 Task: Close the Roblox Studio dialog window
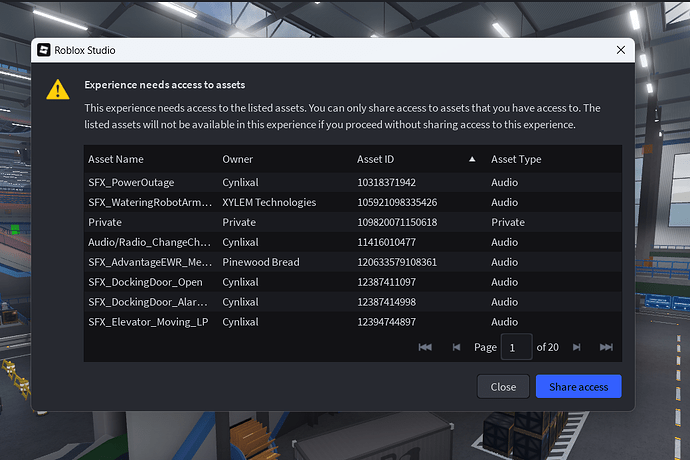(620, 49)
